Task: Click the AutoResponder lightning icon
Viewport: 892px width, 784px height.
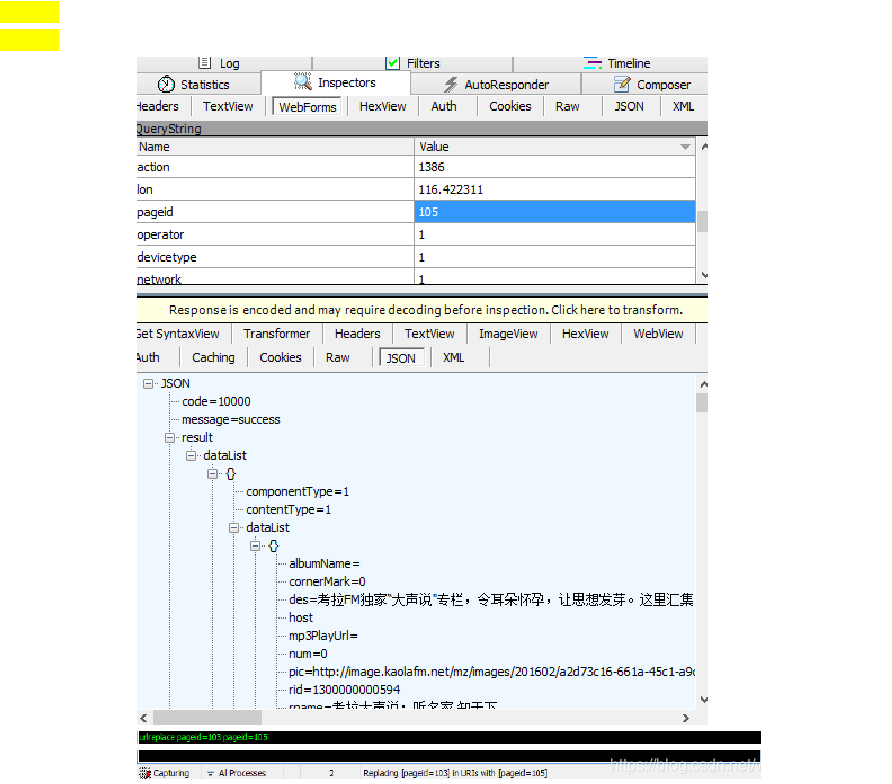Action: coord(451,85)
